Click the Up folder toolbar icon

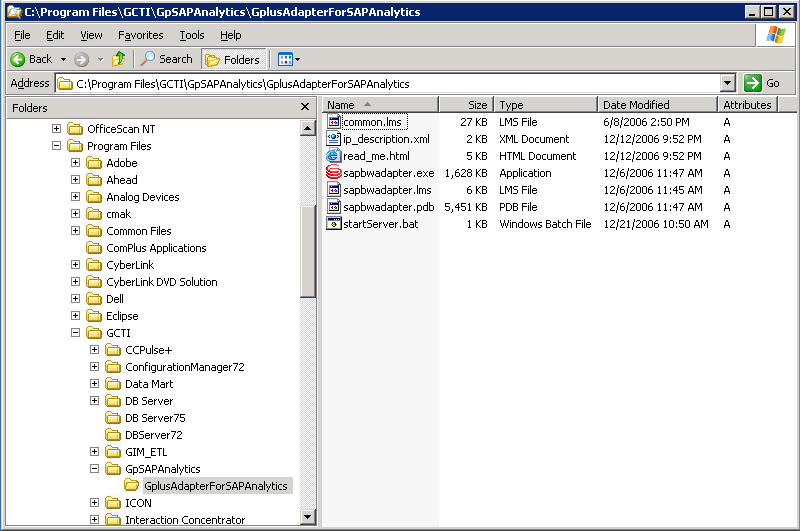tap(119, 59)
